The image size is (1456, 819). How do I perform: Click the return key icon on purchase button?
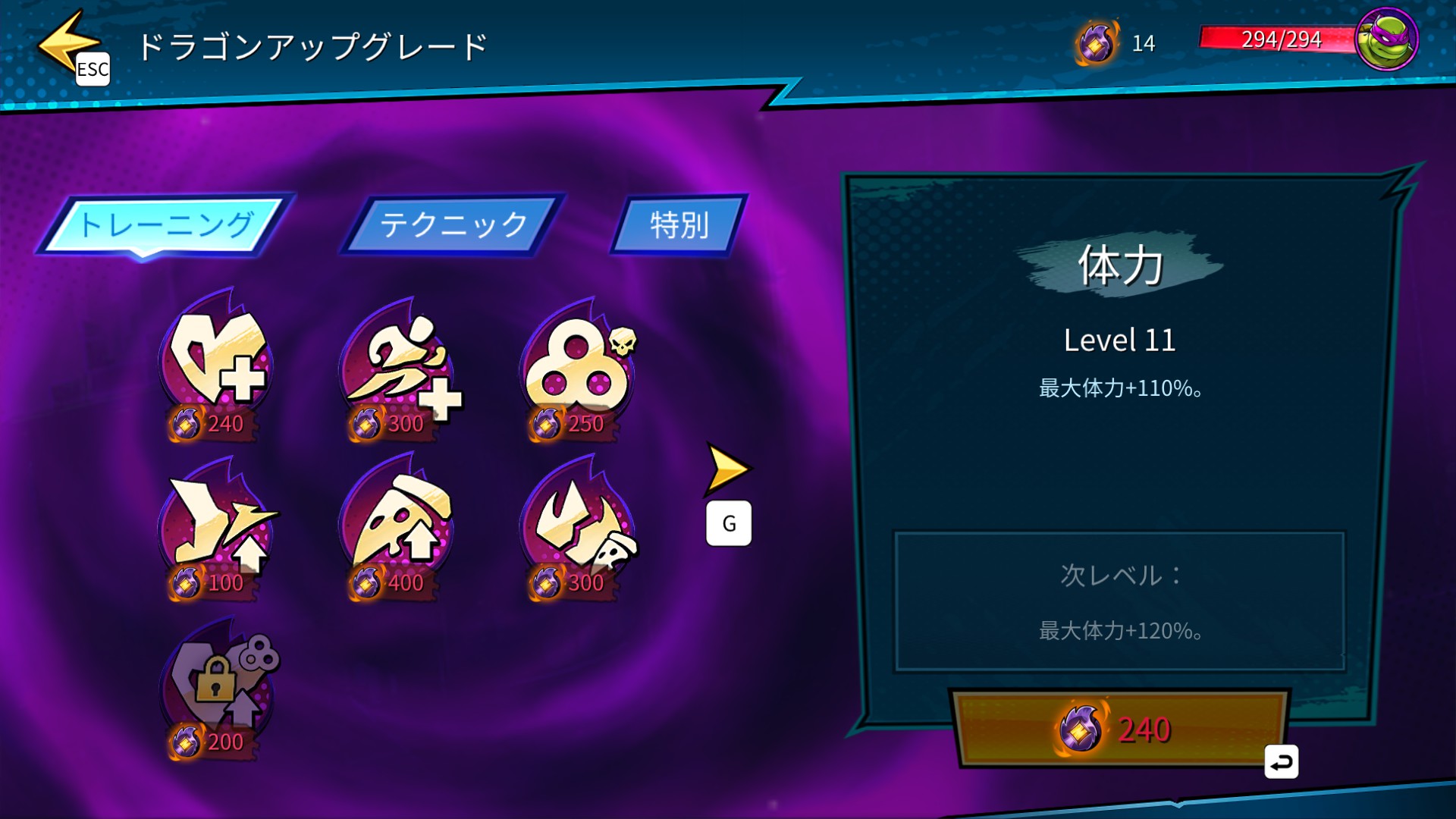[x=1282, y=762]
